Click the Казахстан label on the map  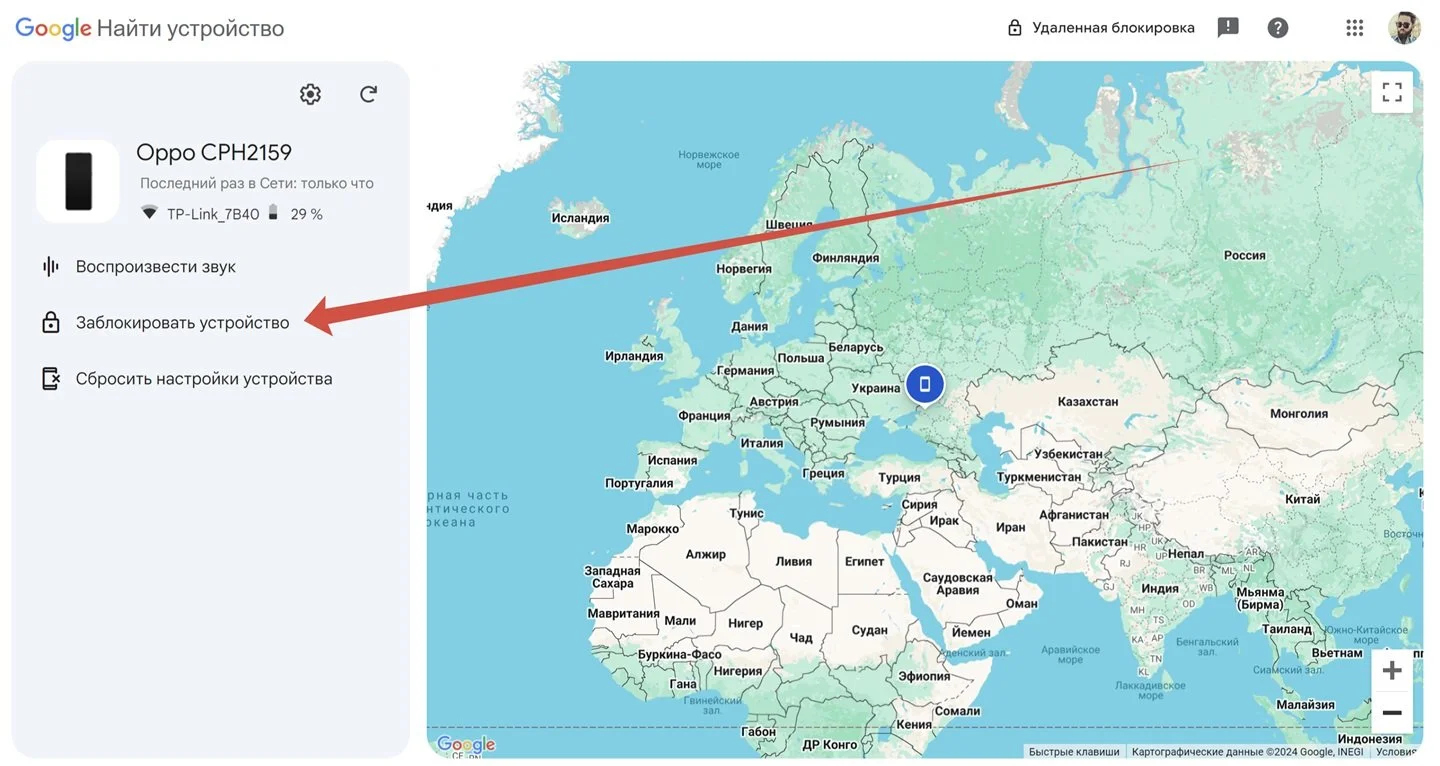point(1088,402)
